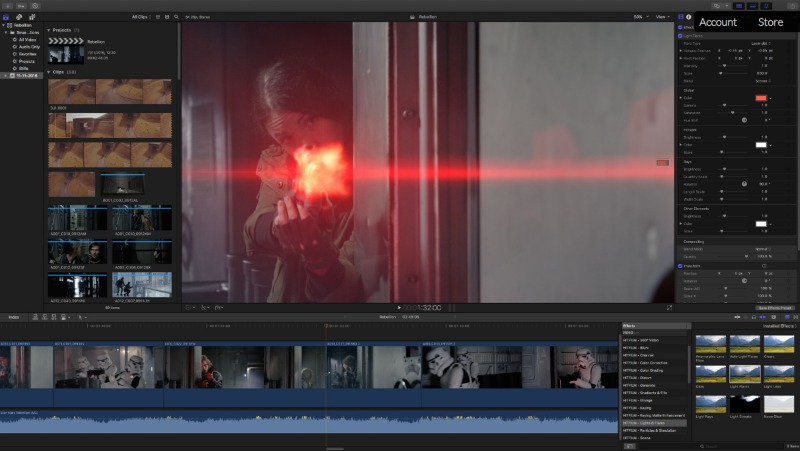Open the timeline Index button

14,317
